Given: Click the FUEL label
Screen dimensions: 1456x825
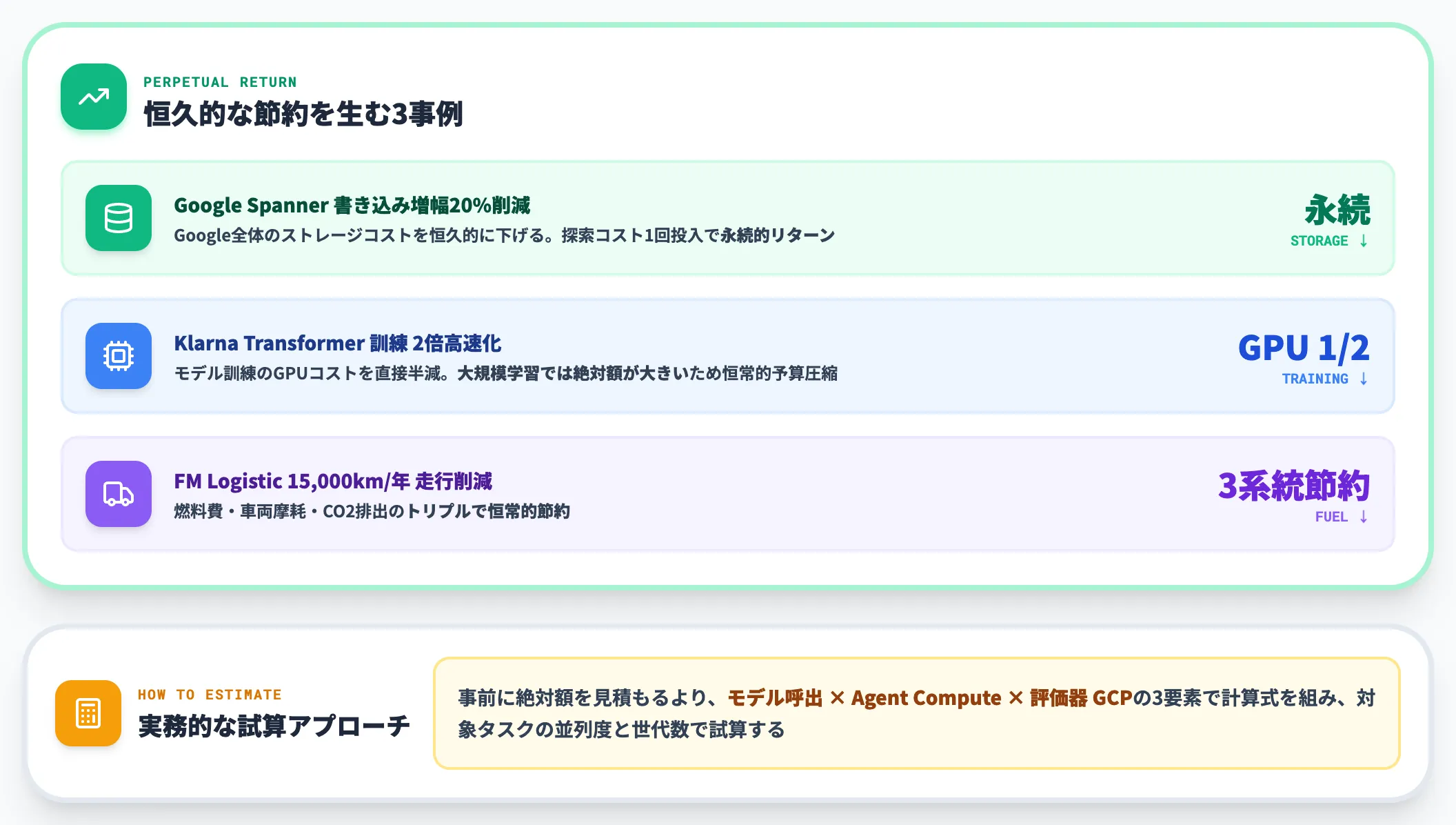Looking at the screenshot, I should click(x=1331, y=517).
